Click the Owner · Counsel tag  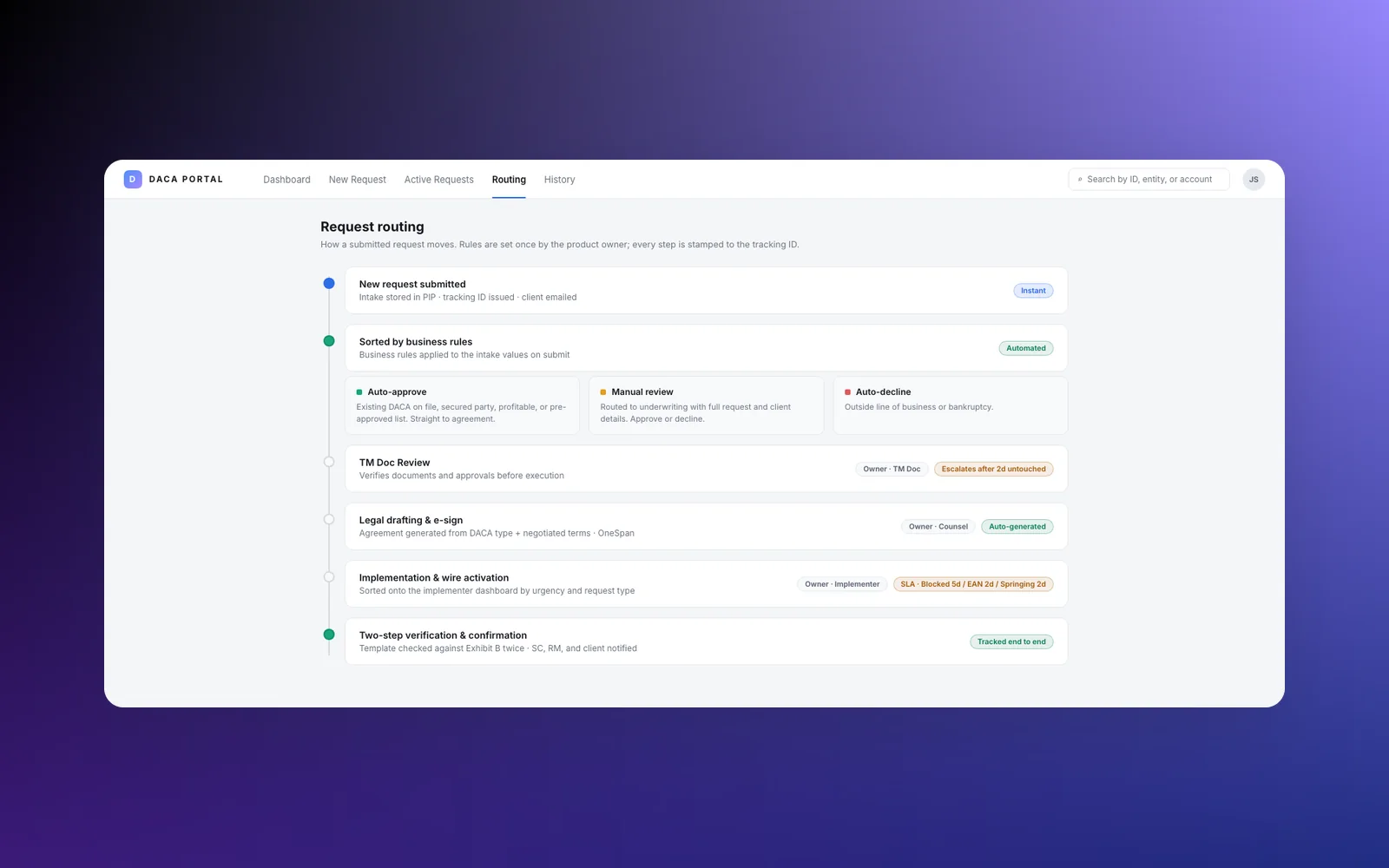pos(938,527)
